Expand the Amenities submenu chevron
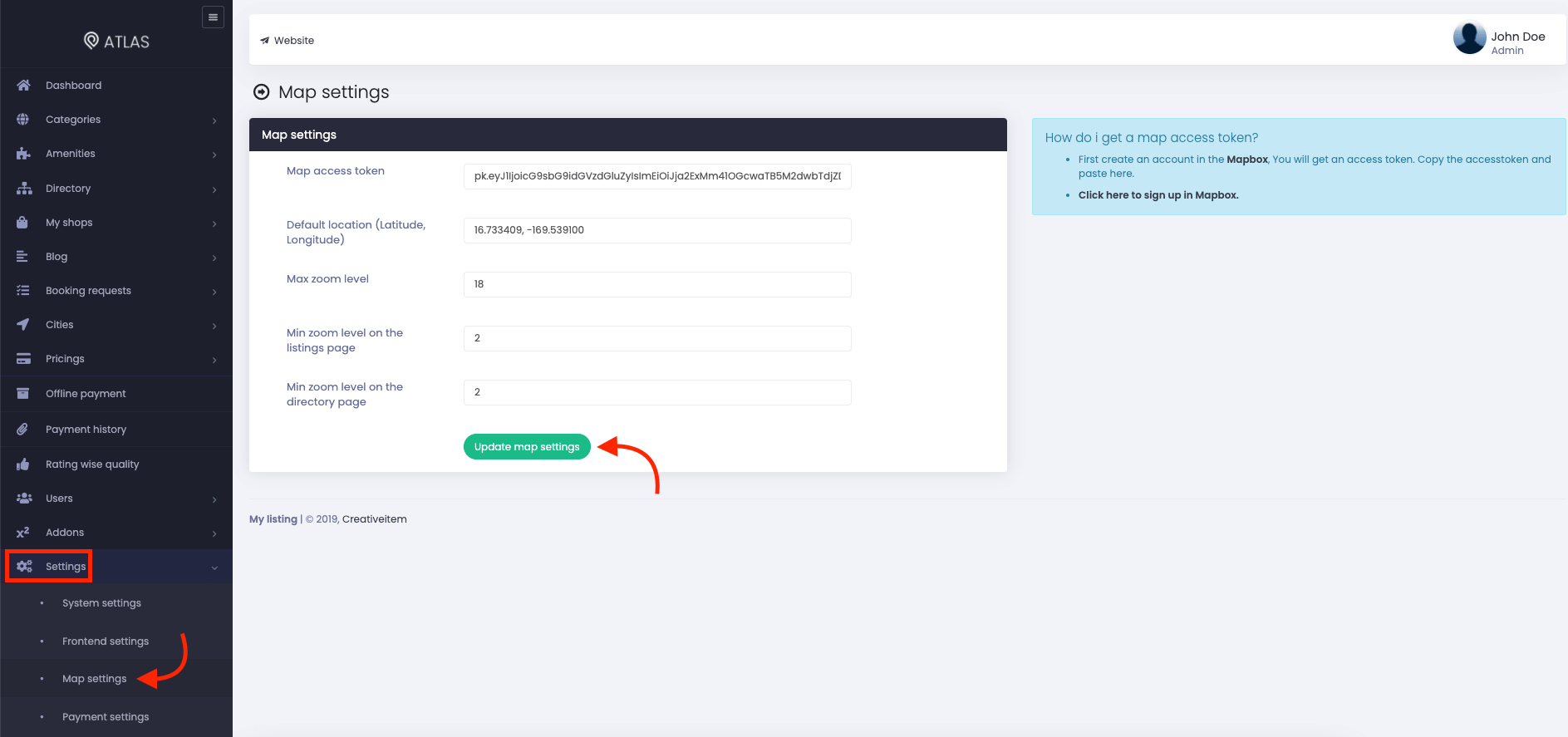 click(x=214, y=155)
